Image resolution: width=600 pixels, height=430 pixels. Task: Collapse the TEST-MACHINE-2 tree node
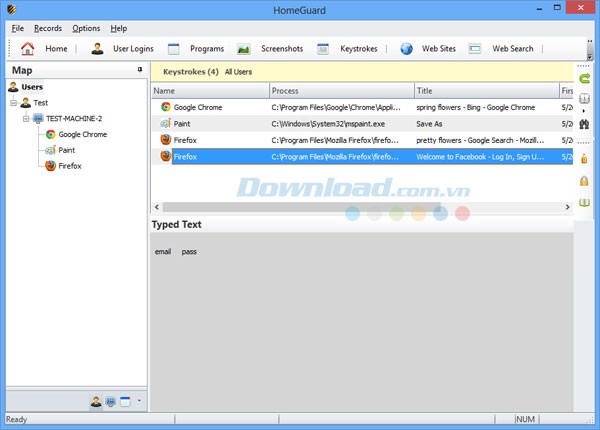pos(25,118)
